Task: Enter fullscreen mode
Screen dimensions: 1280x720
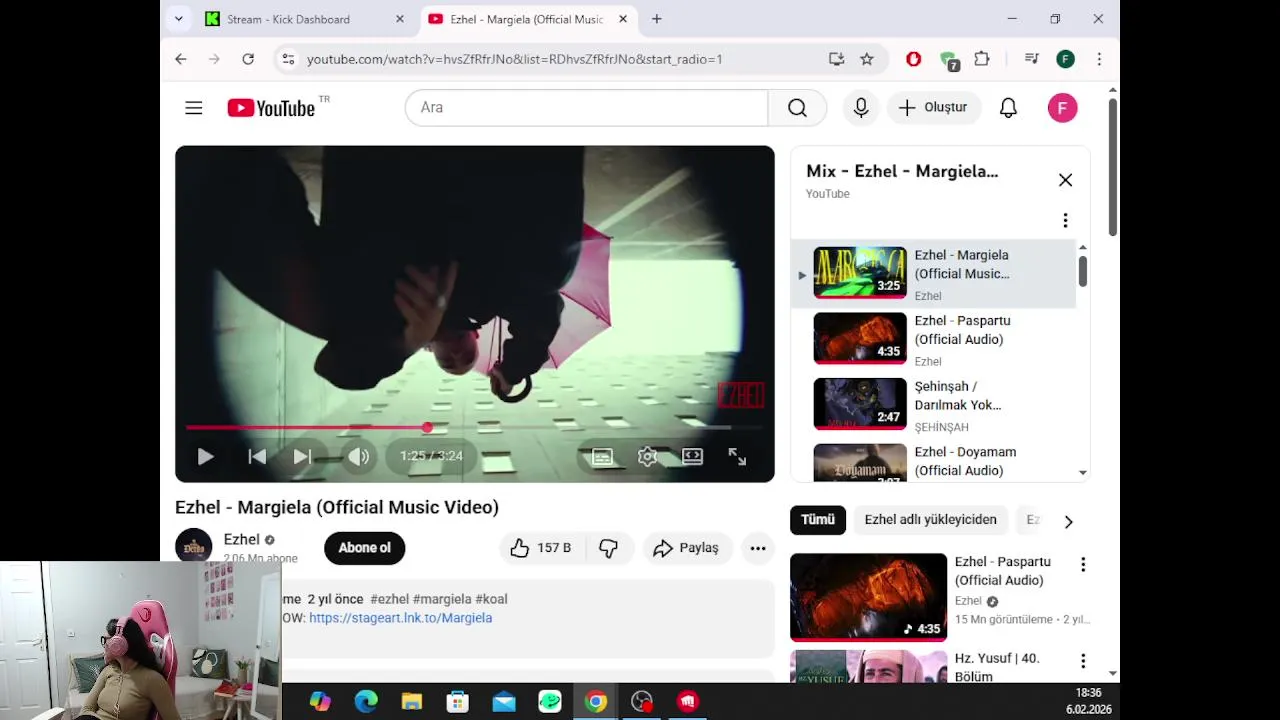Action: 737,456
